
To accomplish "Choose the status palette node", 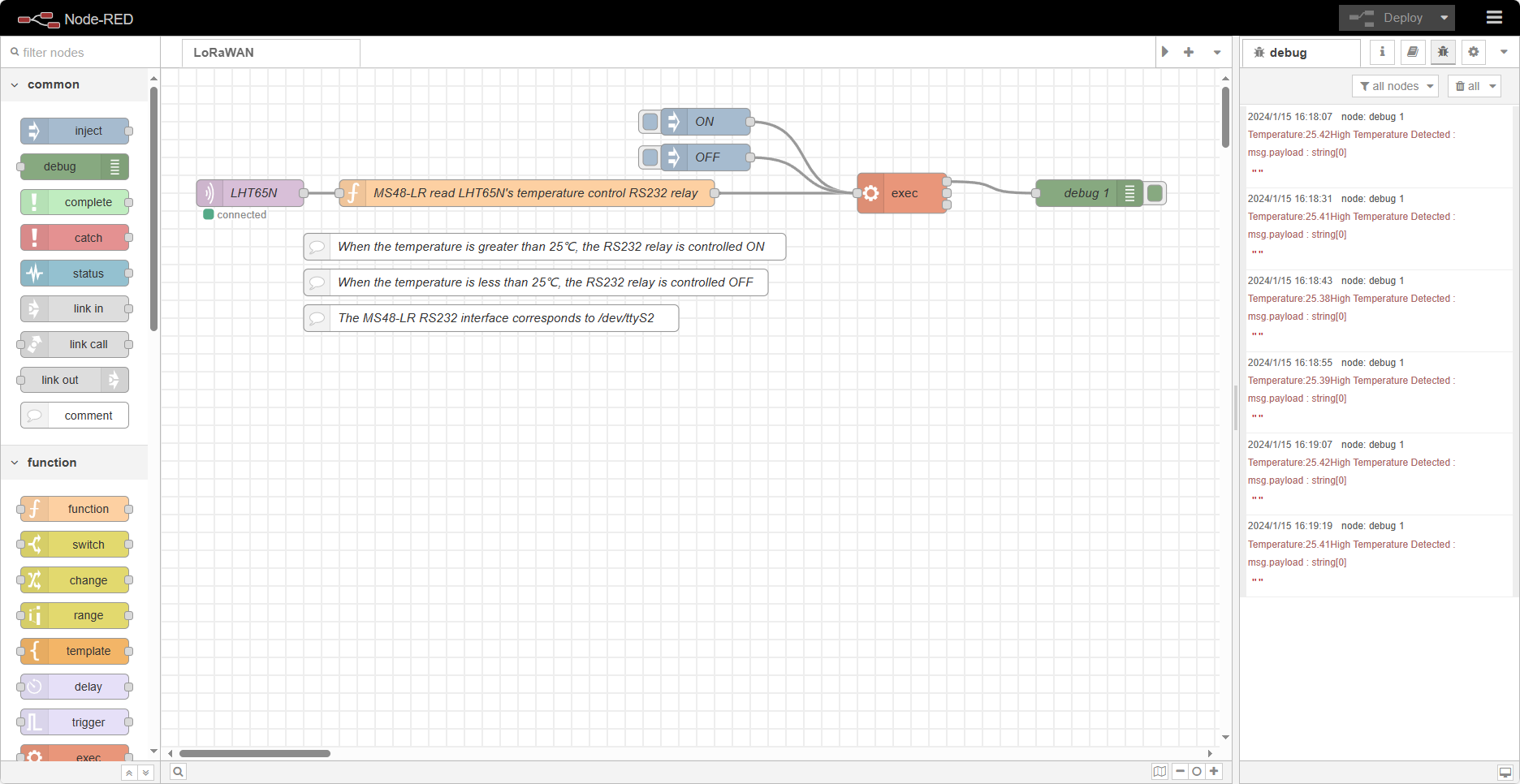I will (75, 274).
